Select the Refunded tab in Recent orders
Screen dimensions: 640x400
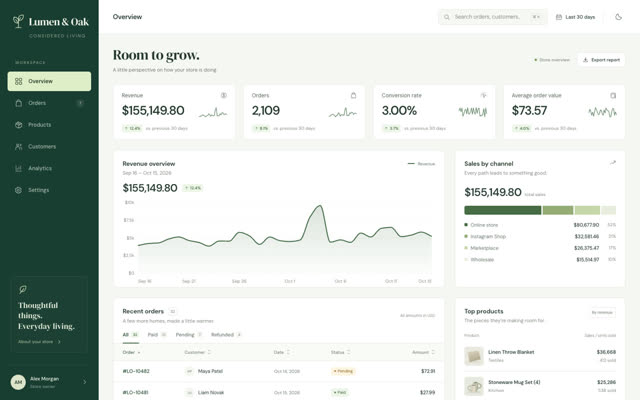point(227,335)
